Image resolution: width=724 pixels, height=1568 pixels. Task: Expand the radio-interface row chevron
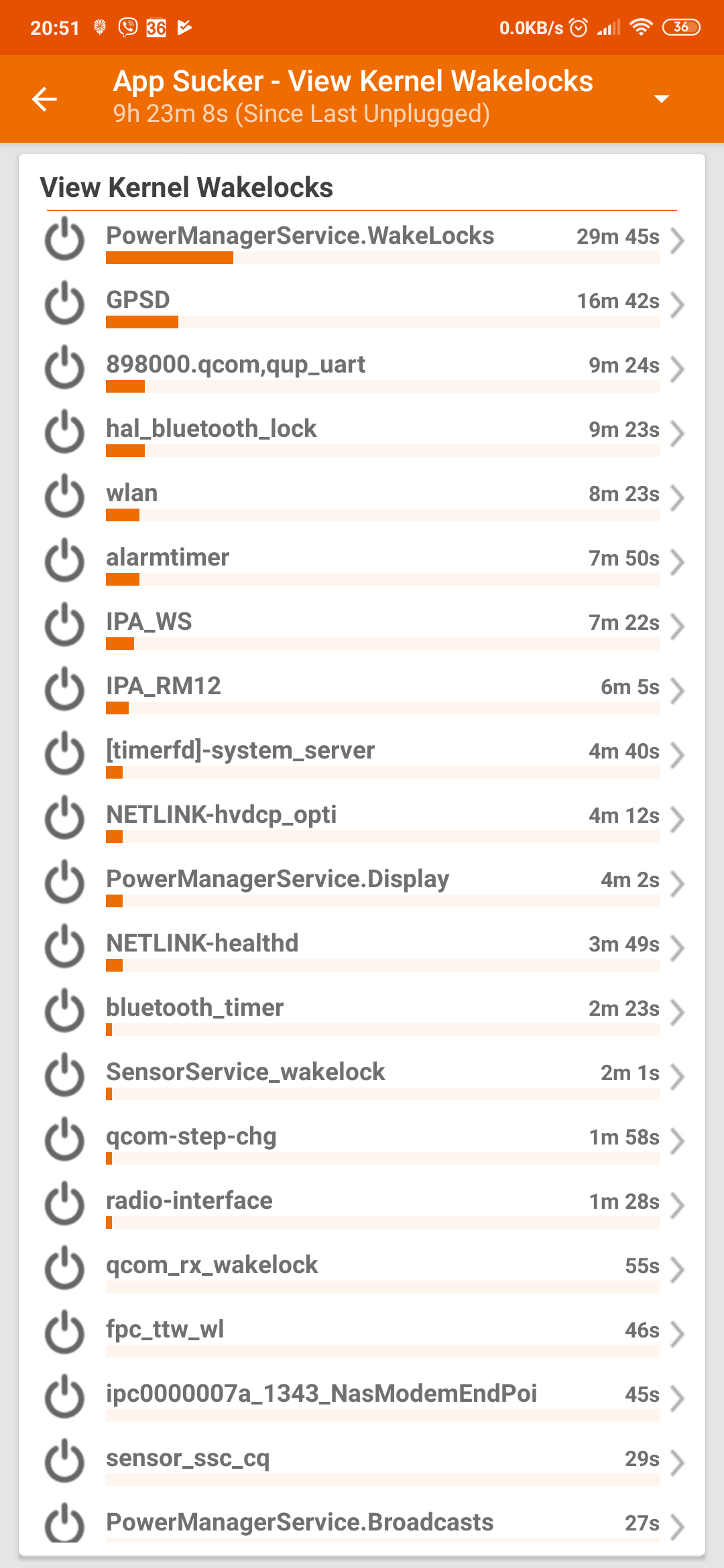pyautogui.click(x=677, y=1205)
